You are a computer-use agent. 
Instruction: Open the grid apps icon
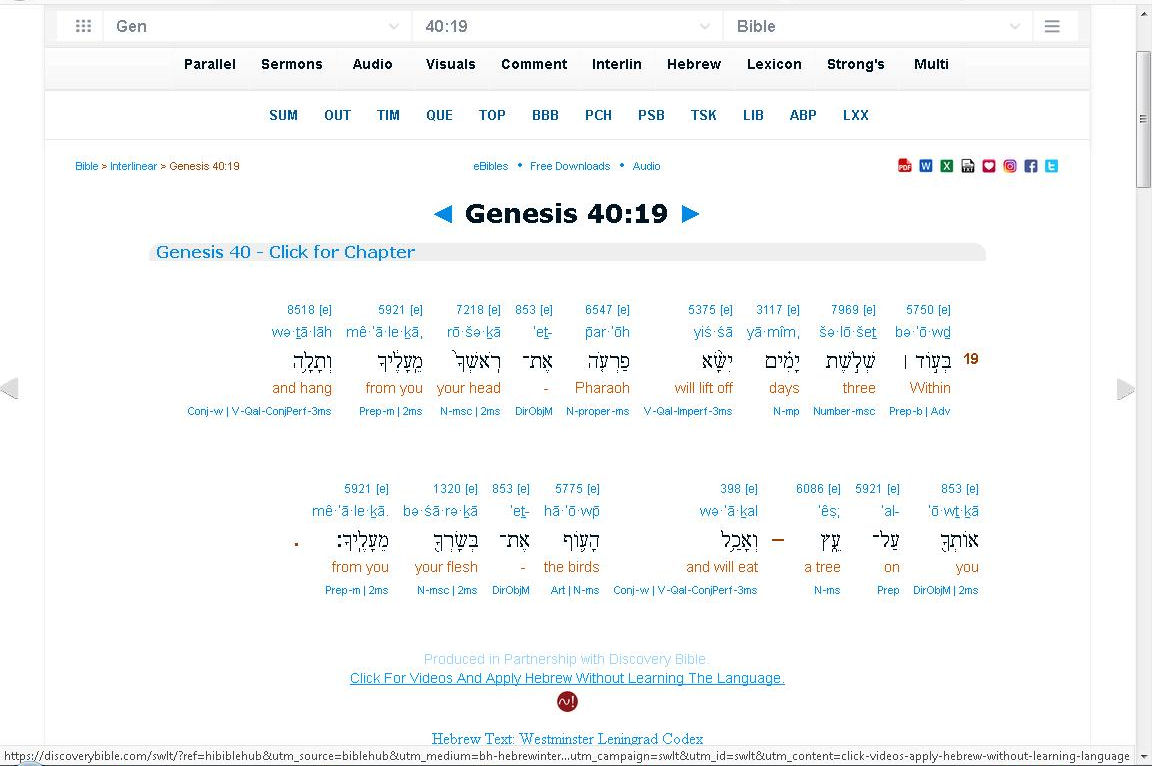point(84,27)
